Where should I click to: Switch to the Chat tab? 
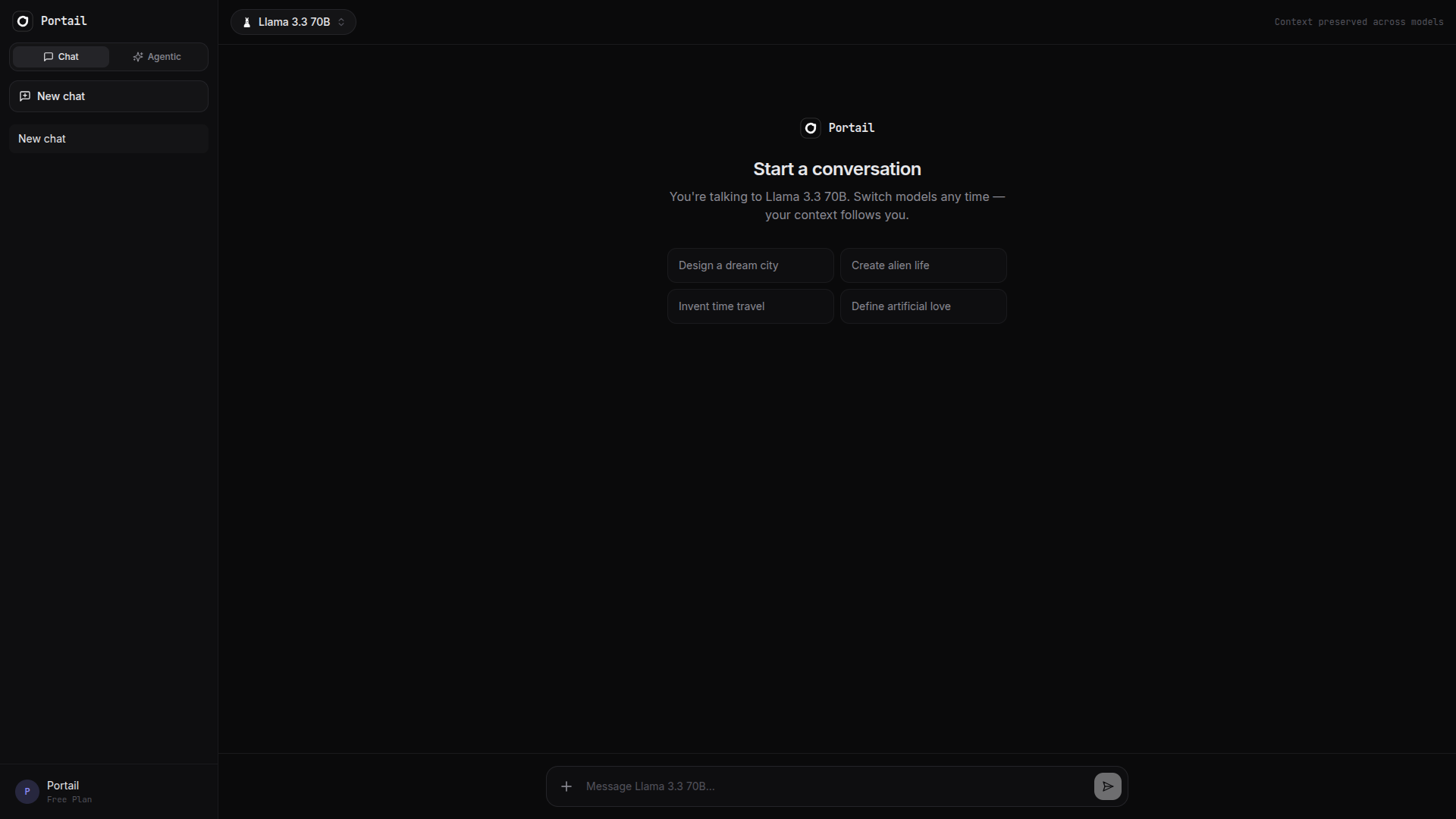[61, 57]
